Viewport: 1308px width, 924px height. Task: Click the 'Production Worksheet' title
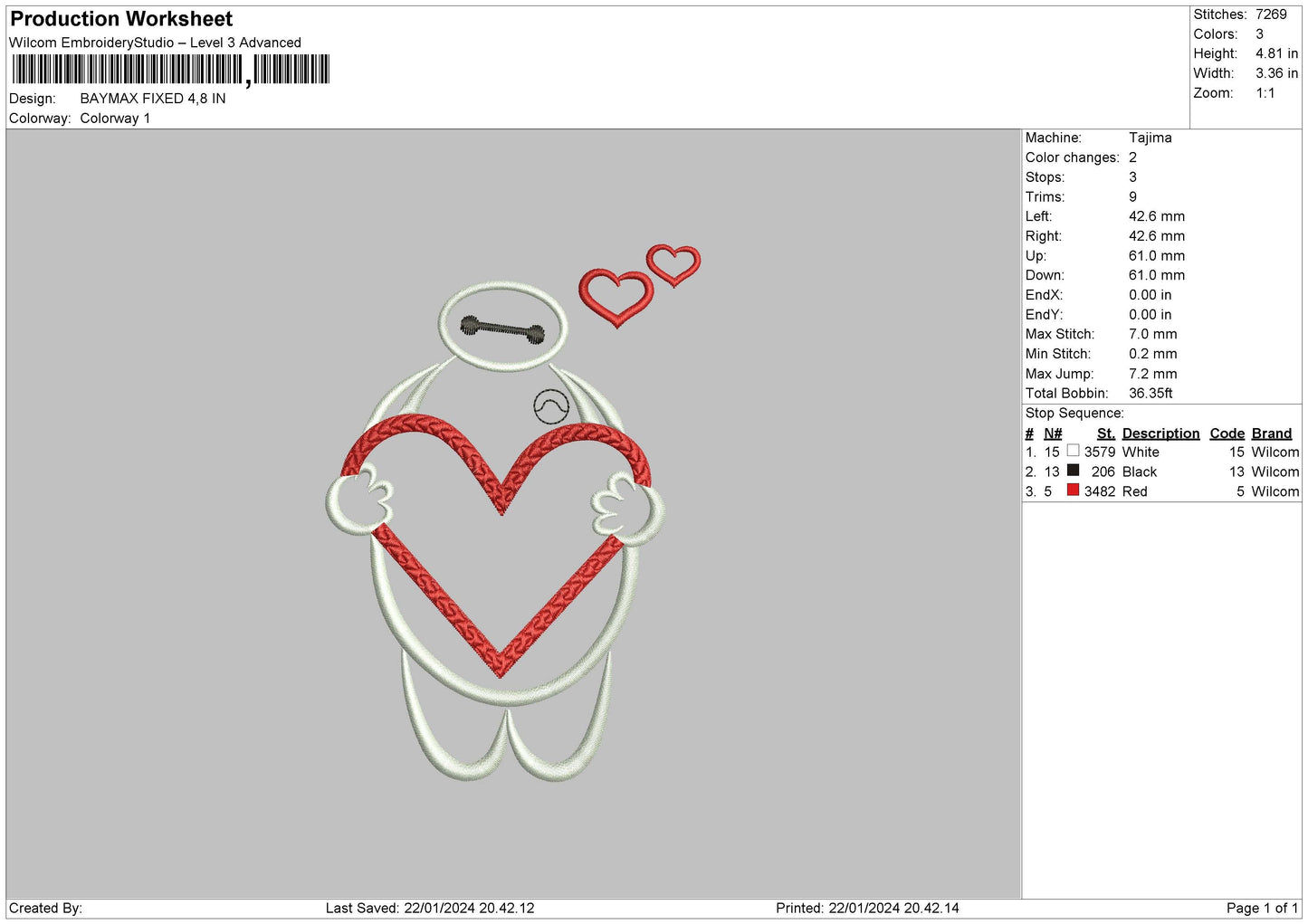click(121, 19)
